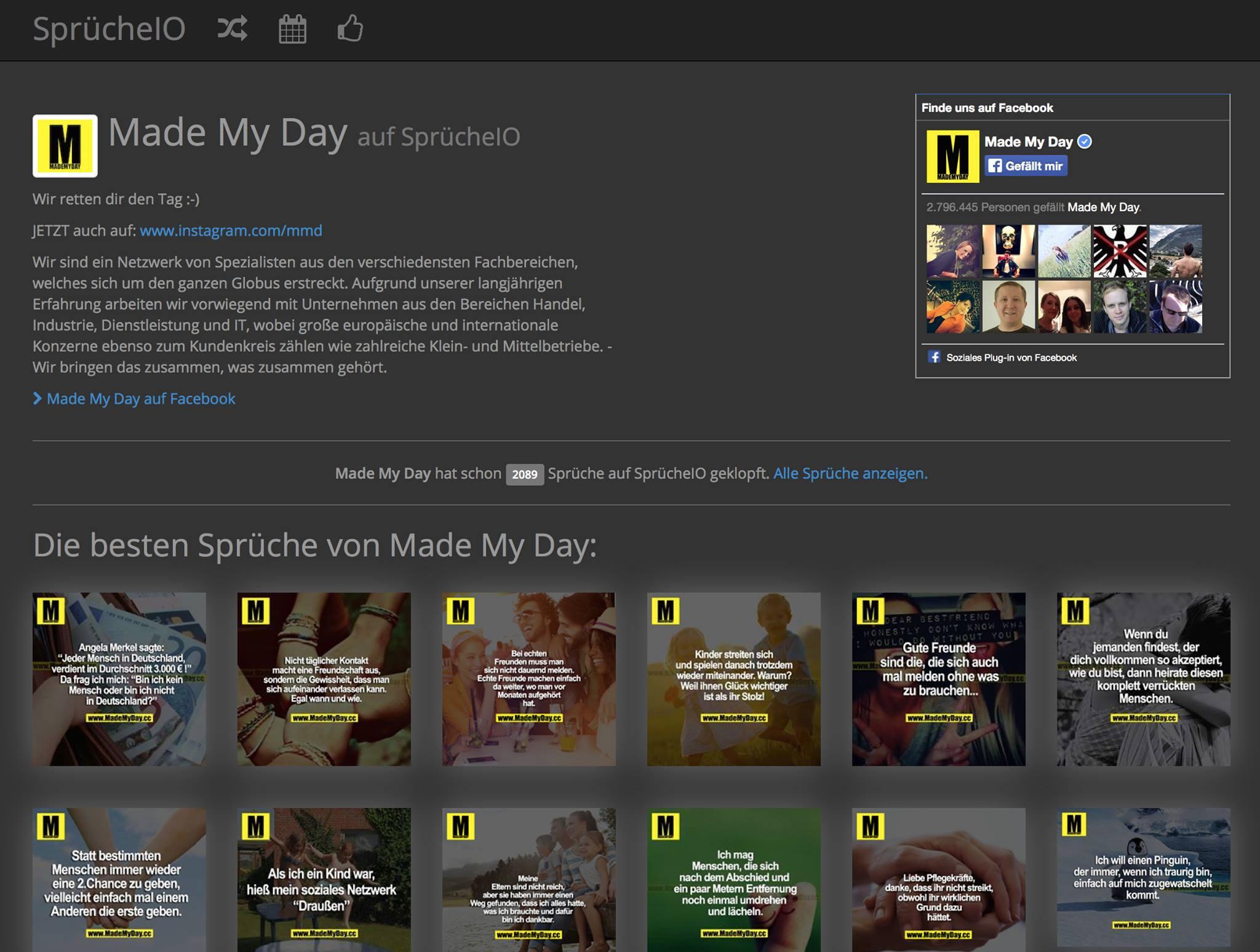The image size is (1260, 952).
Task: Click the verified badge next to Made My Day
Action: coord(1085,142)
